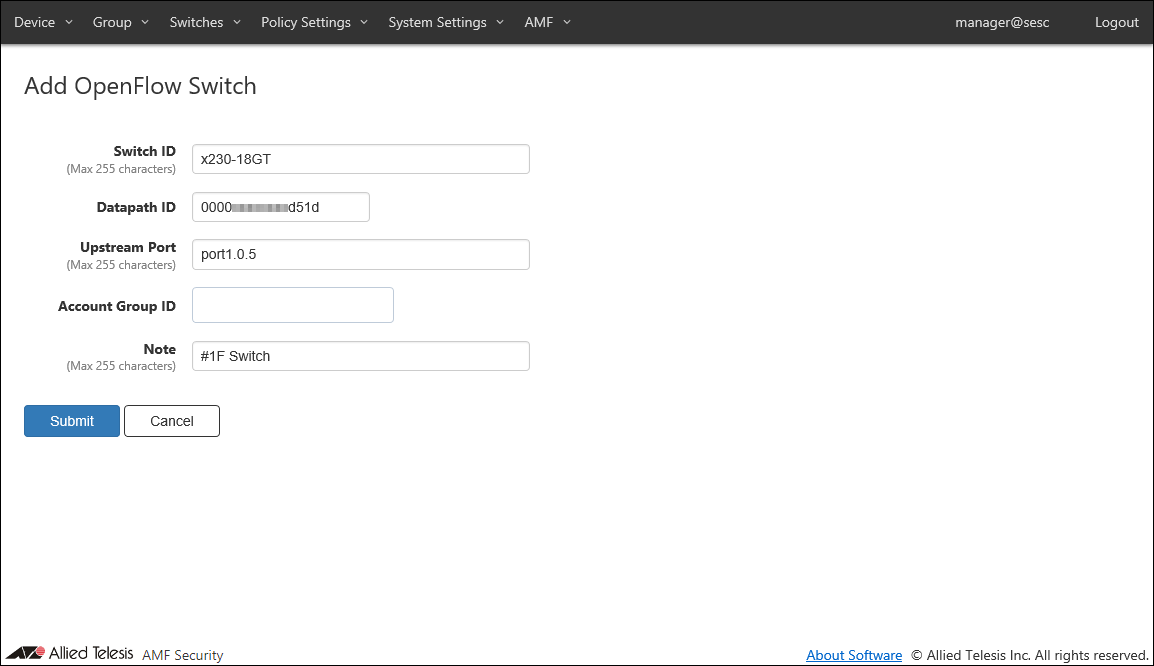Click the empty Account Group ID field
This screenshot has height=666, width=1154.
[292, 306]
